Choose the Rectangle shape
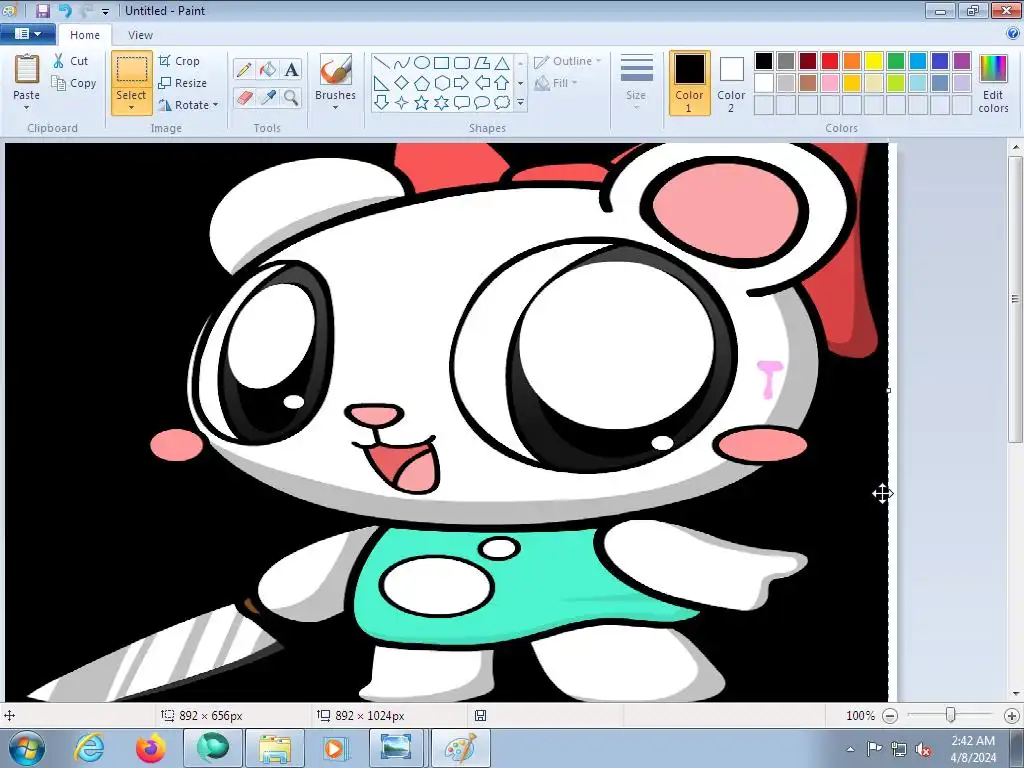 (x=442, y=63)
